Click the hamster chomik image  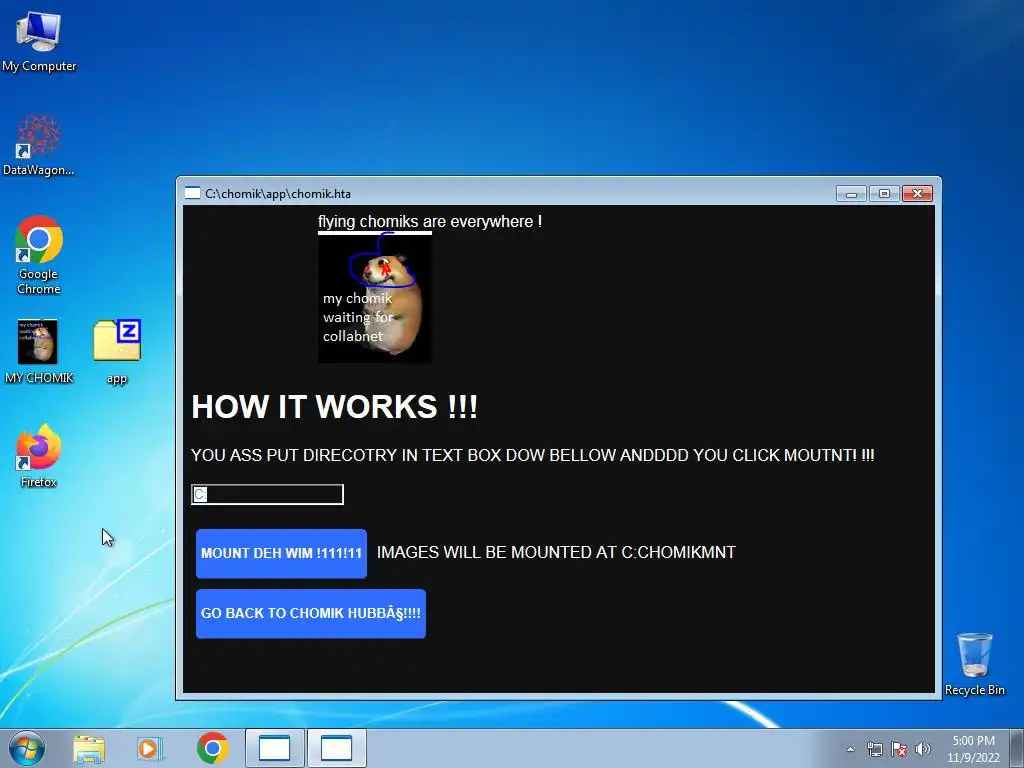click(x=374, y=298)
